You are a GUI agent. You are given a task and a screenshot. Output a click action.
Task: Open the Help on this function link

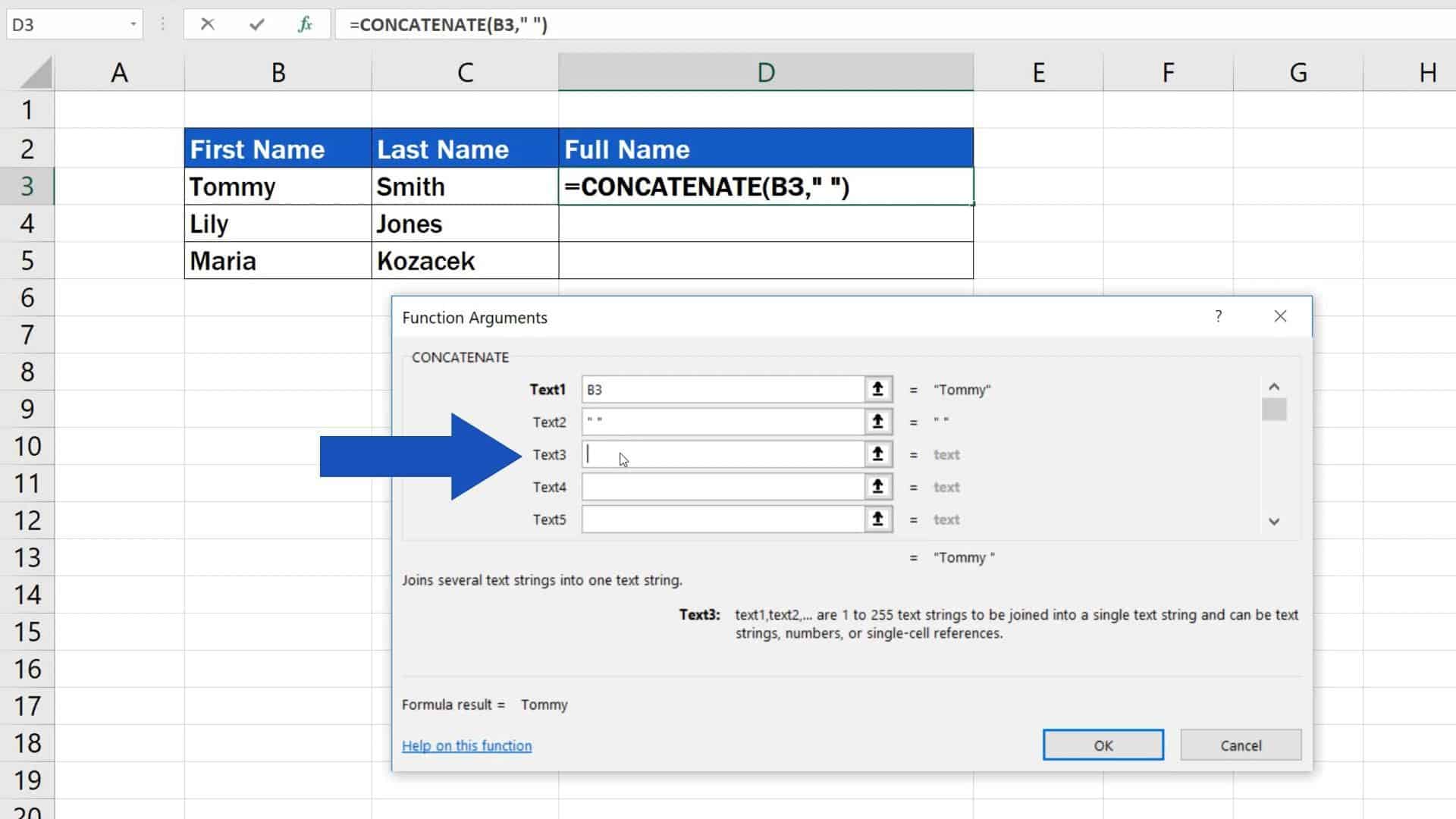coord(466,745)
